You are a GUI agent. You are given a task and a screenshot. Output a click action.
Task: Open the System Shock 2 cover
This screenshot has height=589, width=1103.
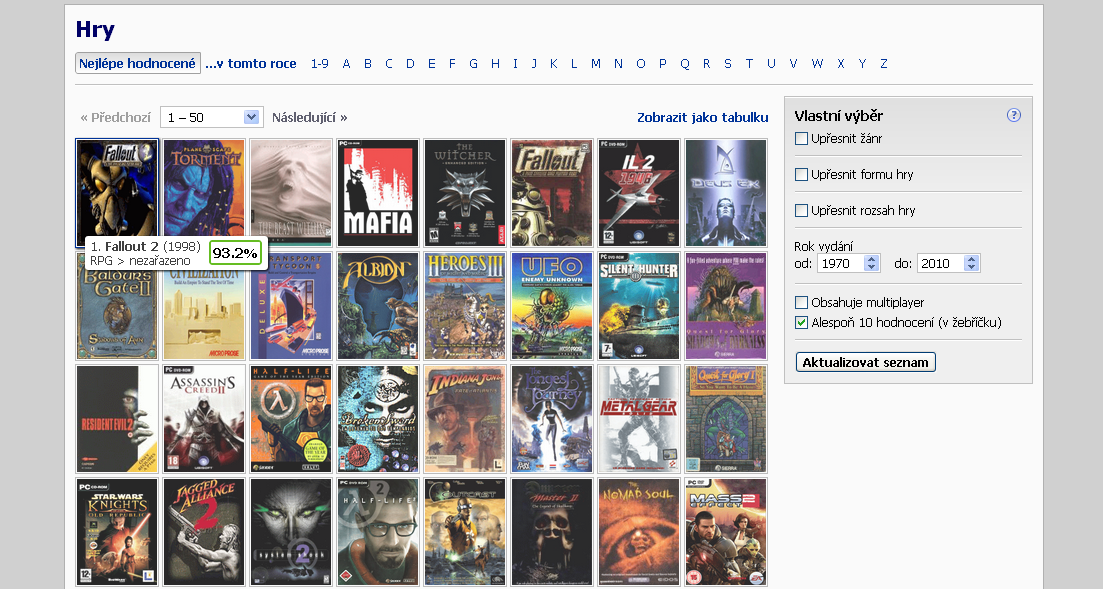(x=291, y=532)
